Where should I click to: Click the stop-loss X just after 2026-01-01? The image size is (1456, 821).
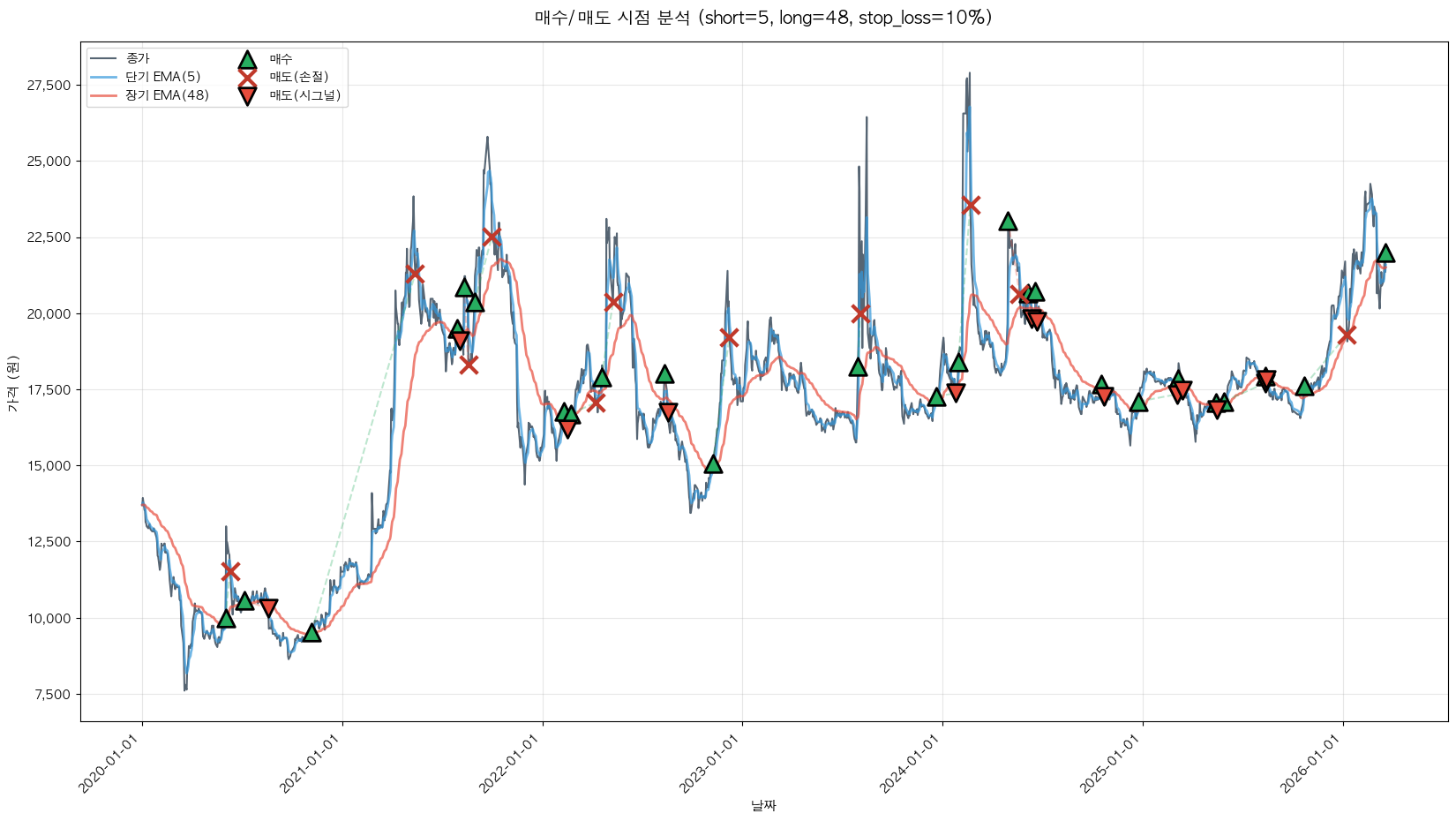coord(1346,335)
